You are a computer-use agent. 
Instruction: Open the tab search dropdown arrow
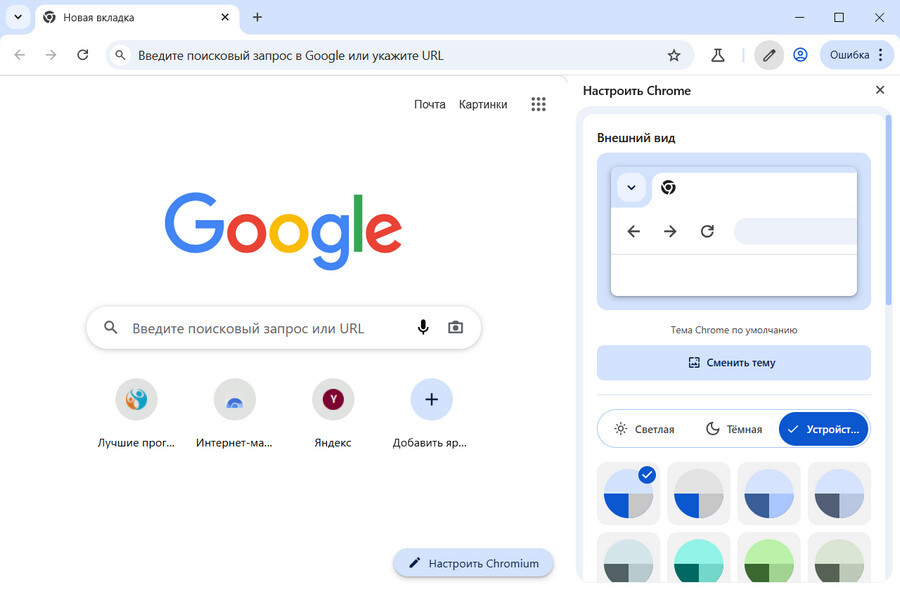point(18,17)
